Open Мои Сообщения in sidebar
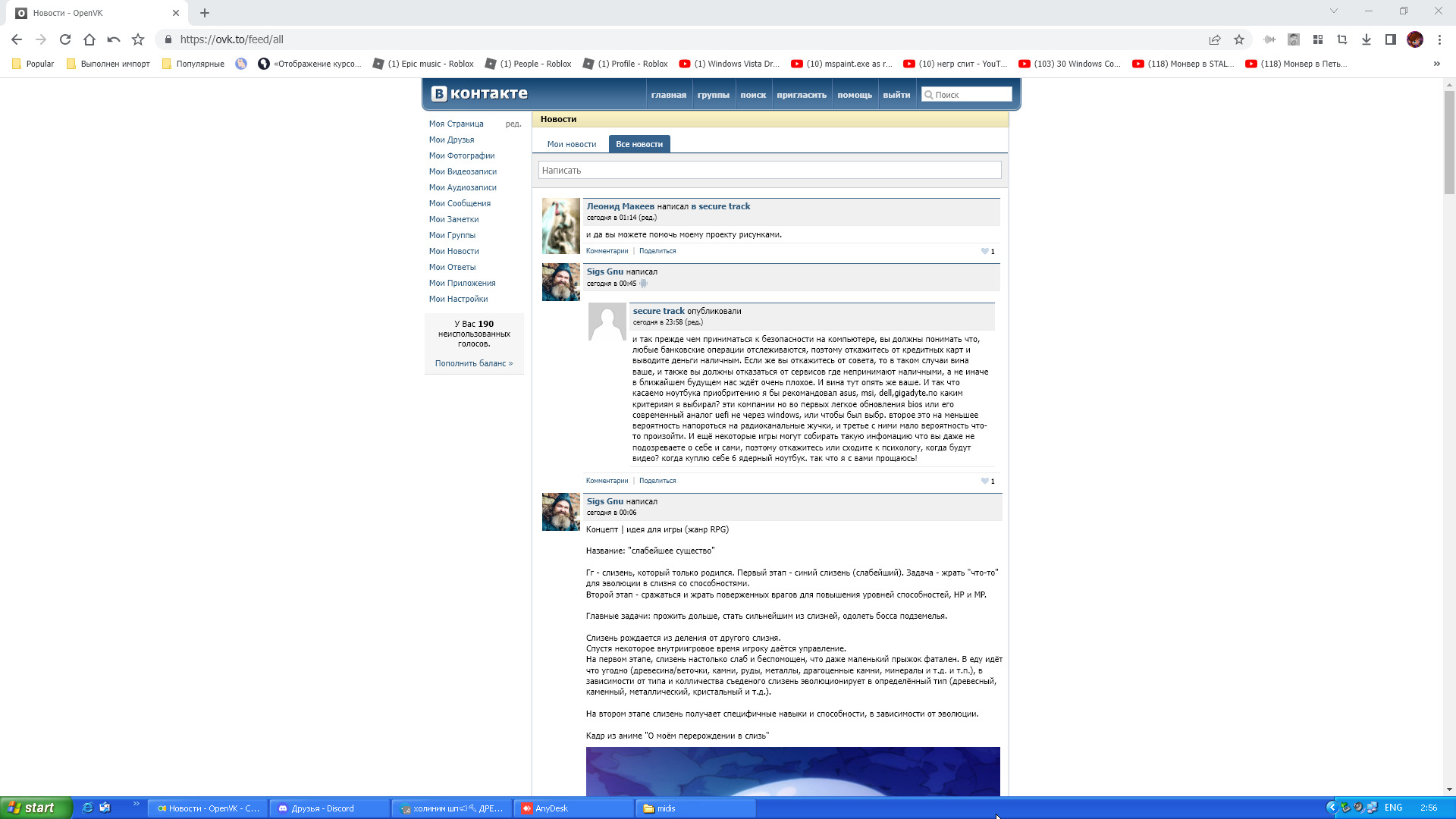Image resolution: width=1456 pixels, height=819 pixels. pos(460,203)
